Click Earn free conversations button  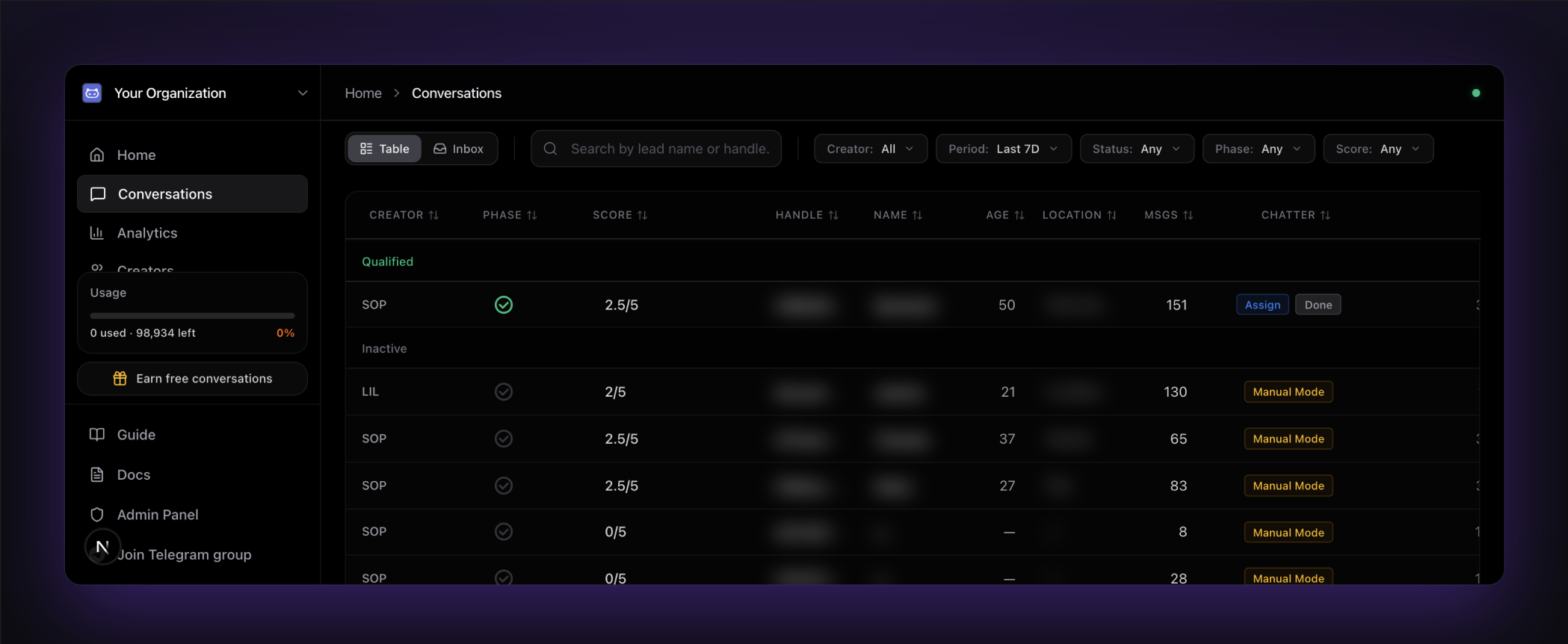(x=192, y=379)
